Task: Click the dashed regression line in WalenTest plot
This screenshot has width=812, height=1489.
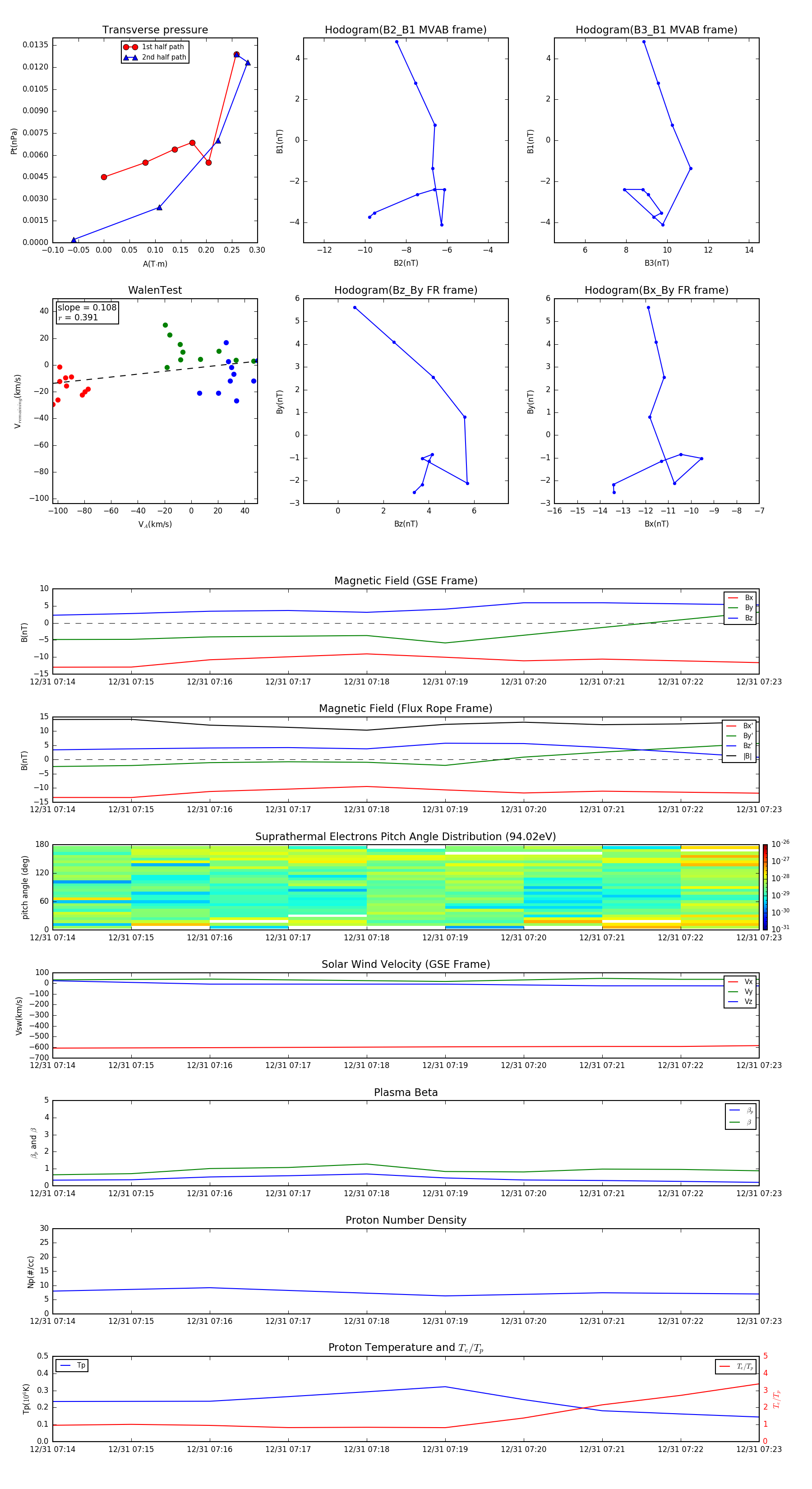Action: [155, 372]
